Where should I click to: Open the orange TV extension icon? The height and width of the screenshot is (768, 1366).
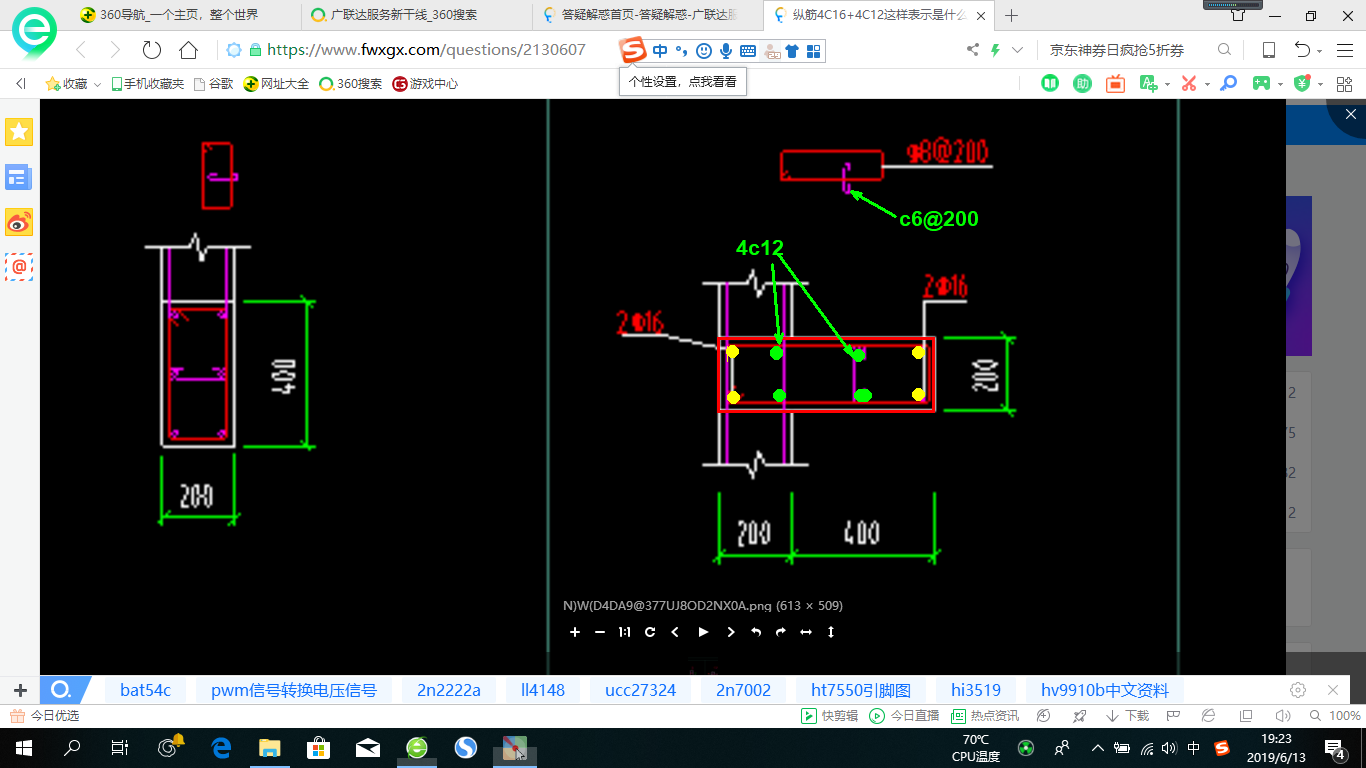(x=1115, y=84)
